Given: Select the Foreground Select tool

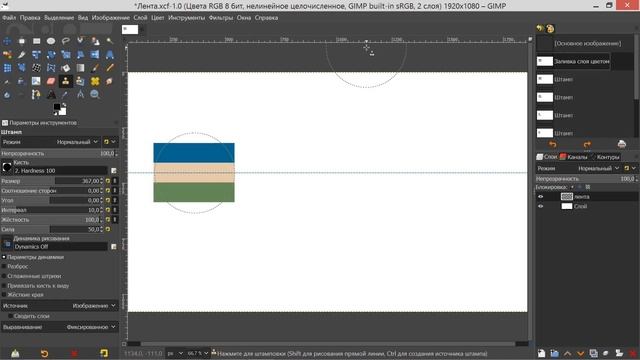Looking at the screenshot, I should 95,41.
